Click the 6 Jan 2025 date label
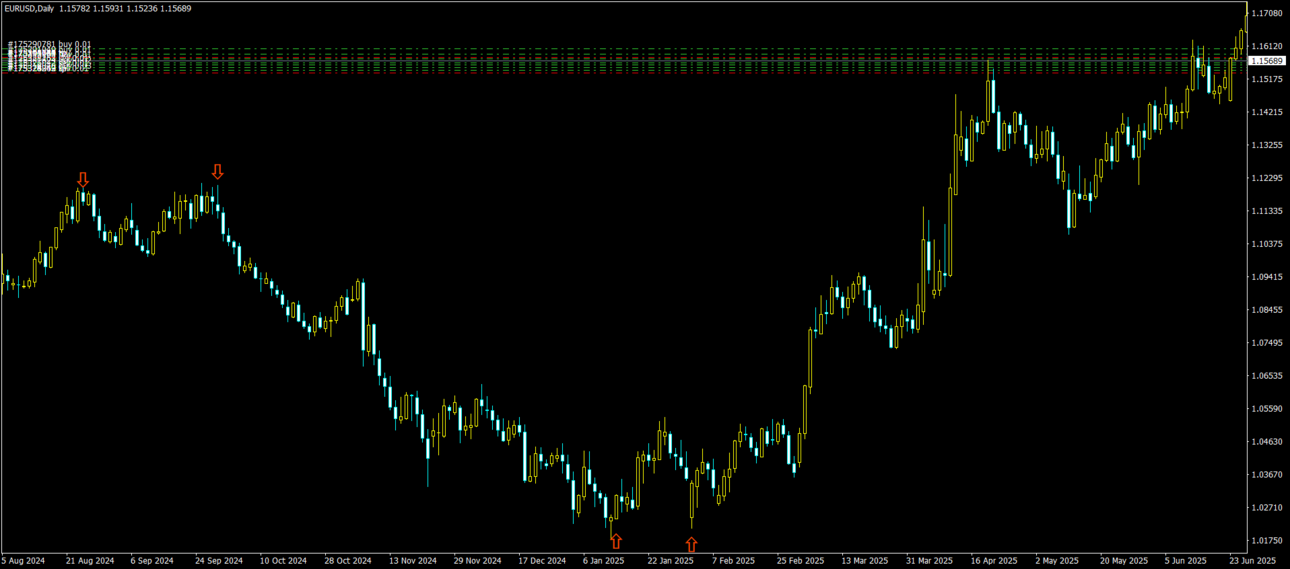 coord(605,561)
